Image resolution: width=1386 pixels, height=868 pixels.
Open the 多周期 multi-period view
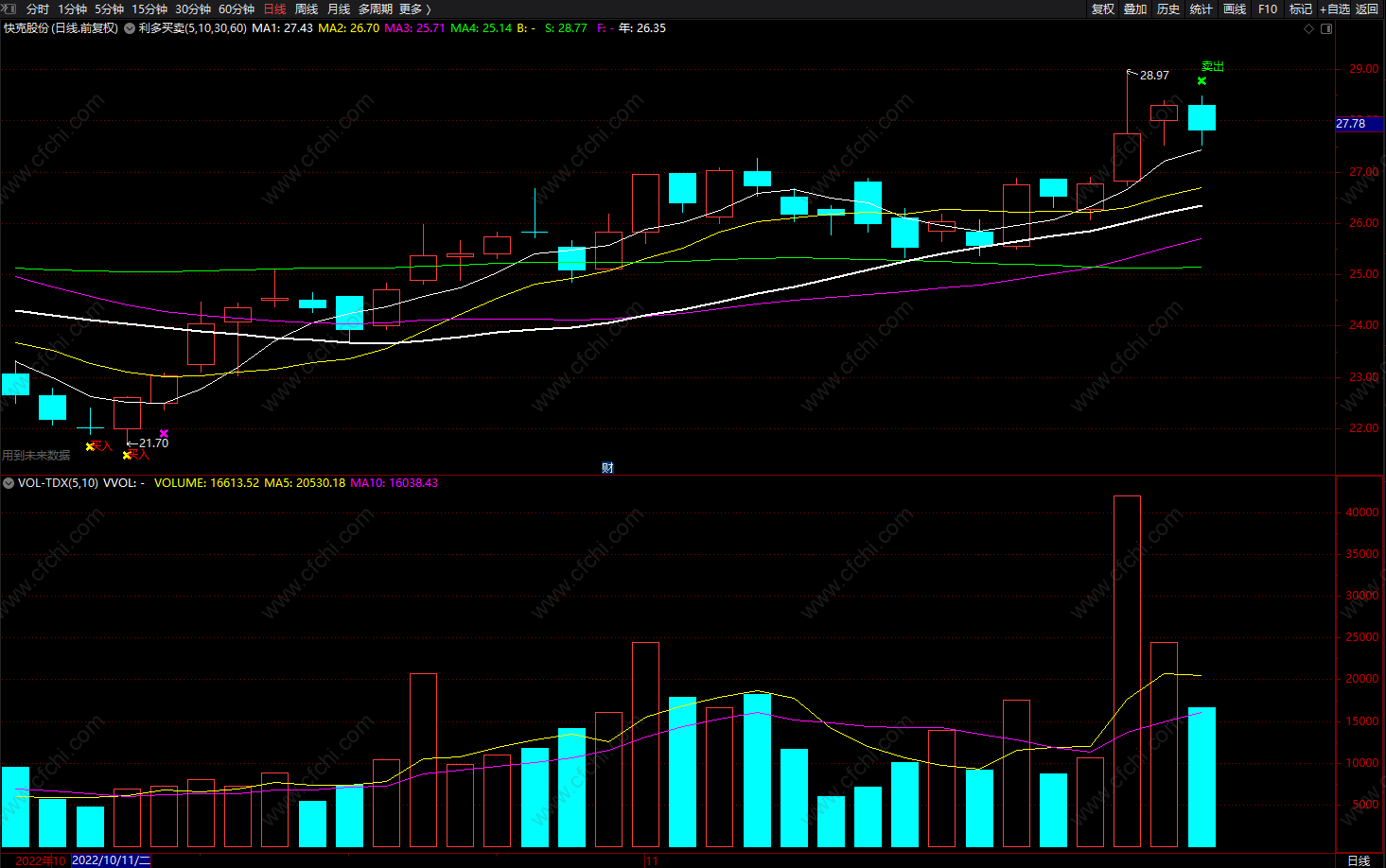click(376, 9)
